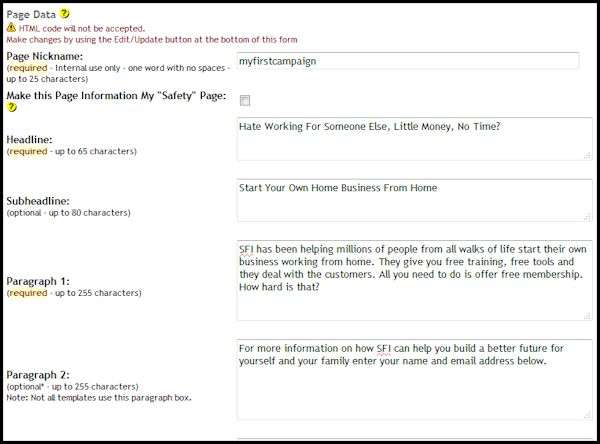The width and height of the screenshot is (600, 444).
Task: Click the warning icon before HTML code notice
Action: (11, 28)
